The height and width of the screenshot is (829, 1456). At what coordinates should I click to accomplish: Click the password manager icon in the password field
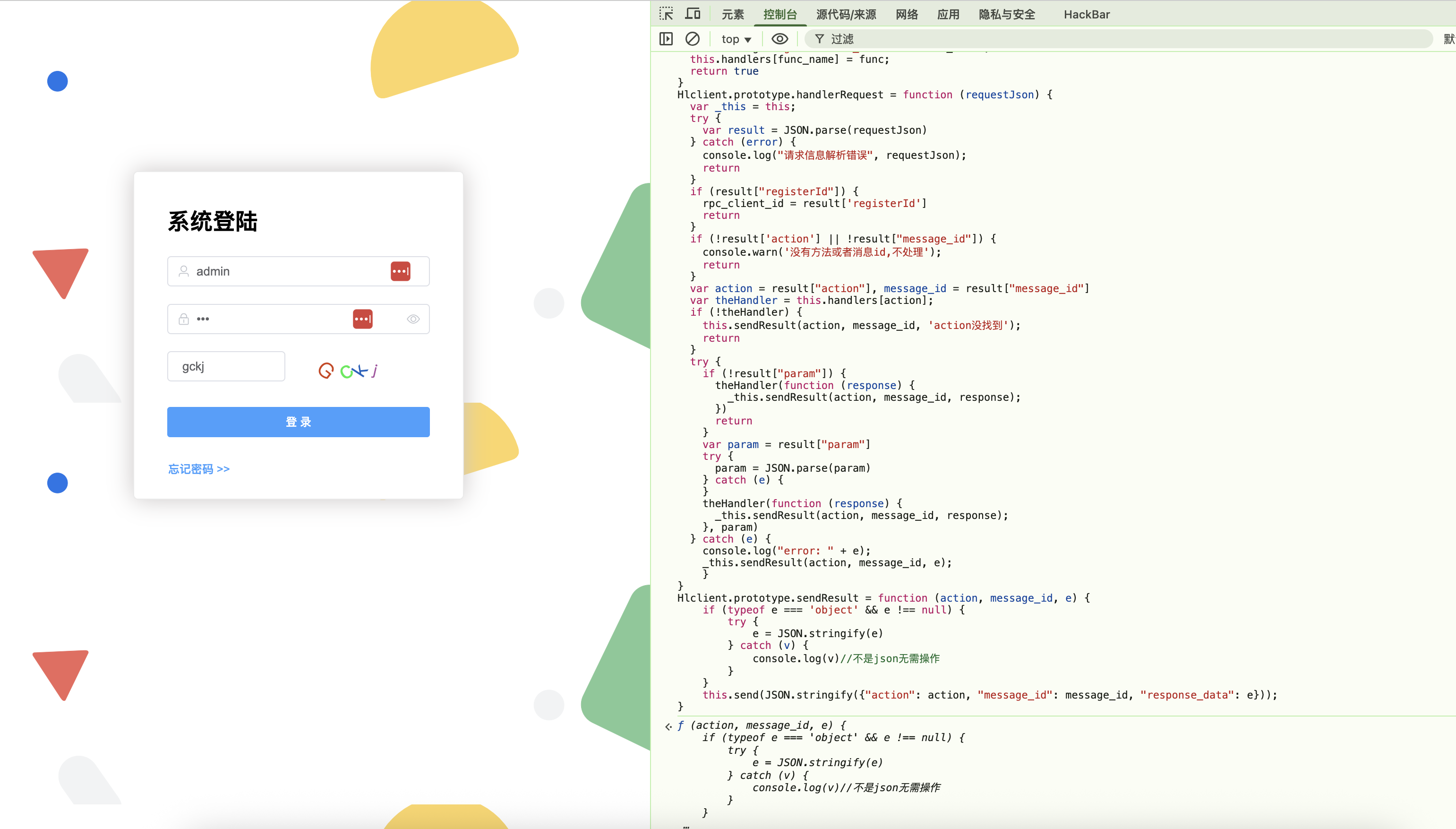[x=362, y=319]
